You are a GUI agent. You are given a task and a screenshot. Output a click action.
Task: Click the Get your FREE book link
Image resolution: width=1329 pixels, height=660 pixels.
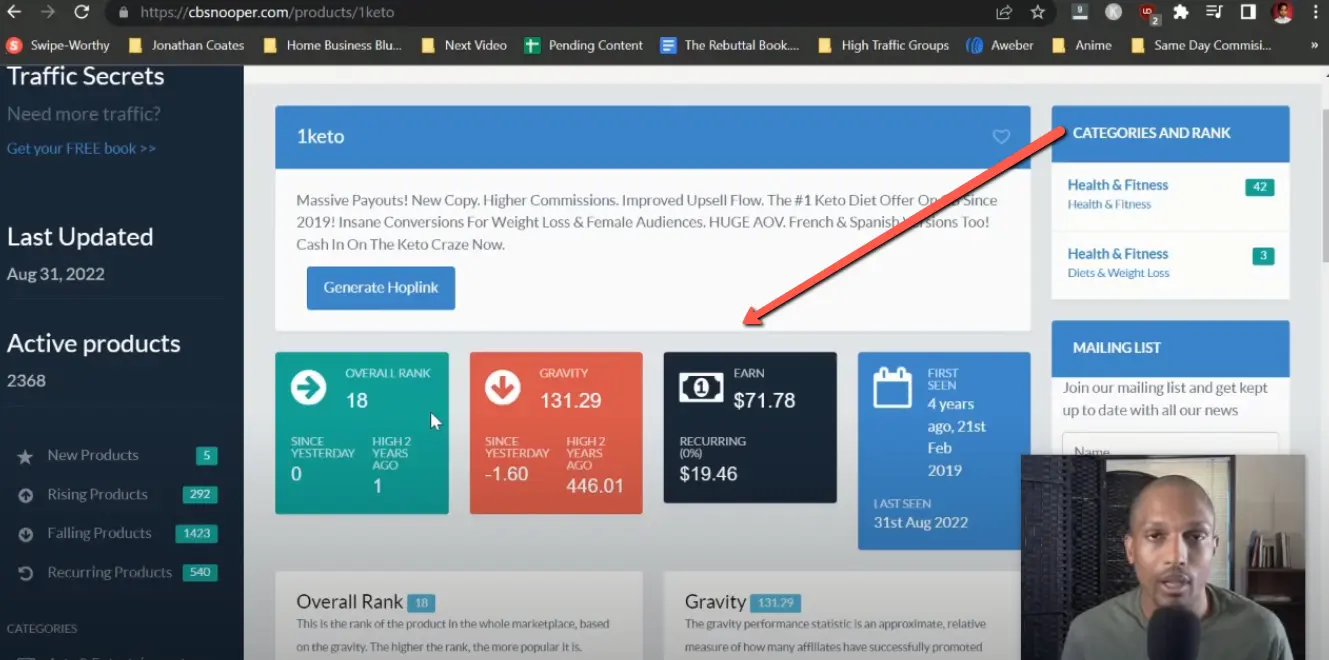tap(80, 148)
